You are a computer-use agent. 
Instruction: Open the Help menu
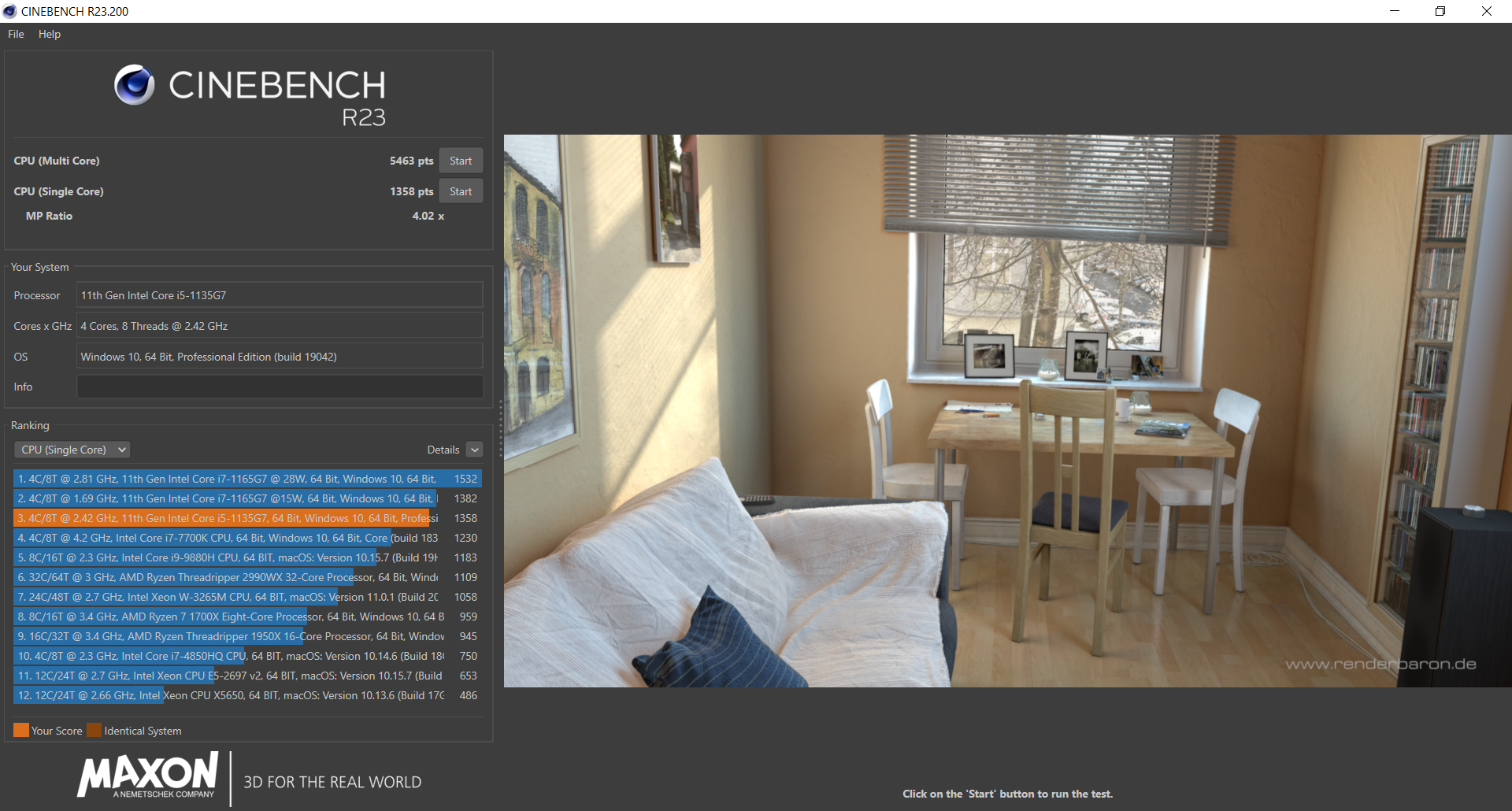coord(50,34)
